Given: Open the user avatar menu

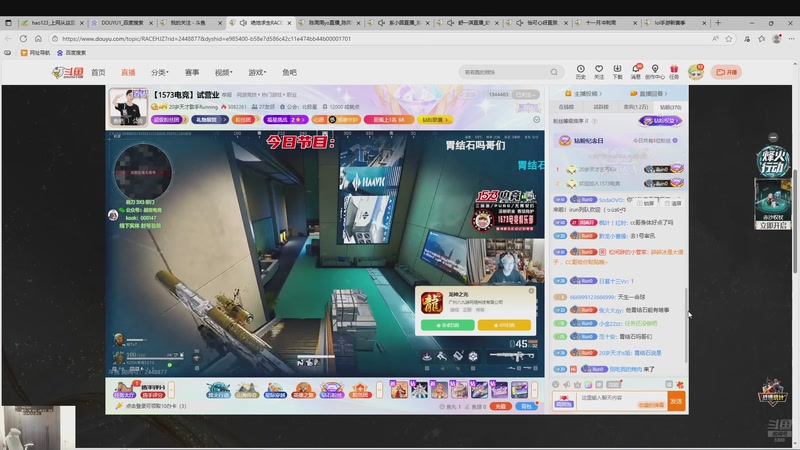Looking at the screenshot, I should click(696, 72).
